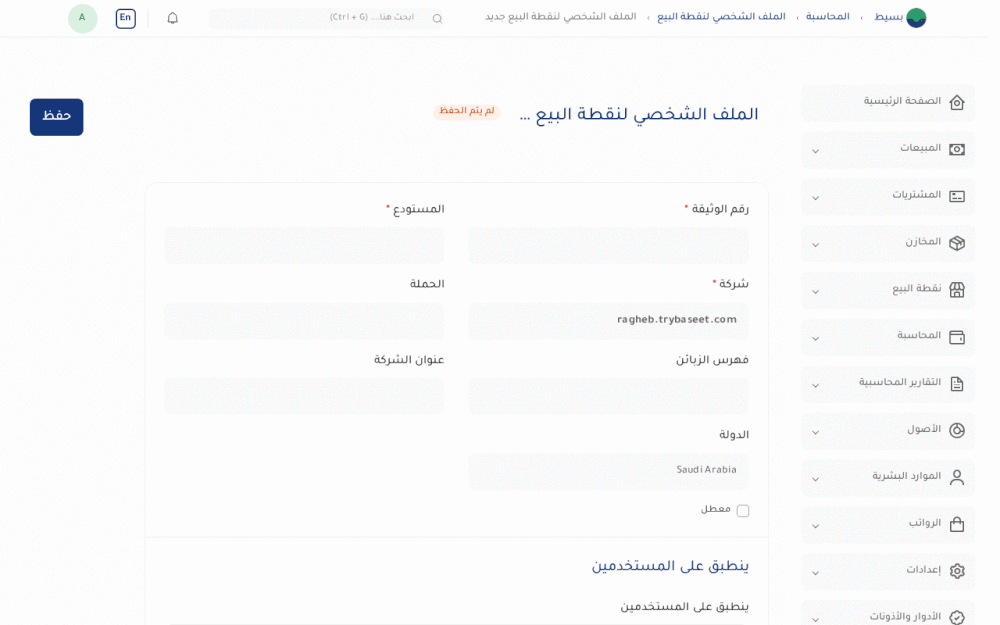Viewport: 1000px width, 625px height.
Task: Open المخازن menu item
Action: point(888,243)
